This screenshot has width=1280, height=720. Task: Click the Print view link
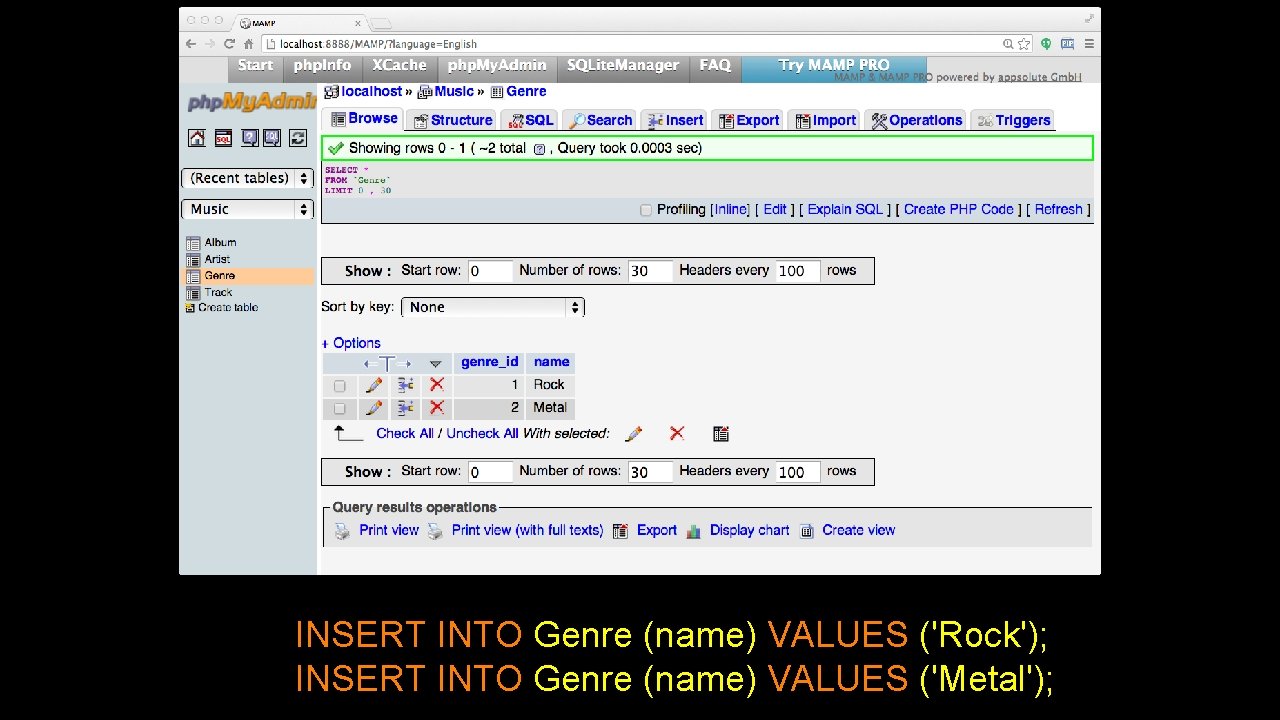coord(389,531)
